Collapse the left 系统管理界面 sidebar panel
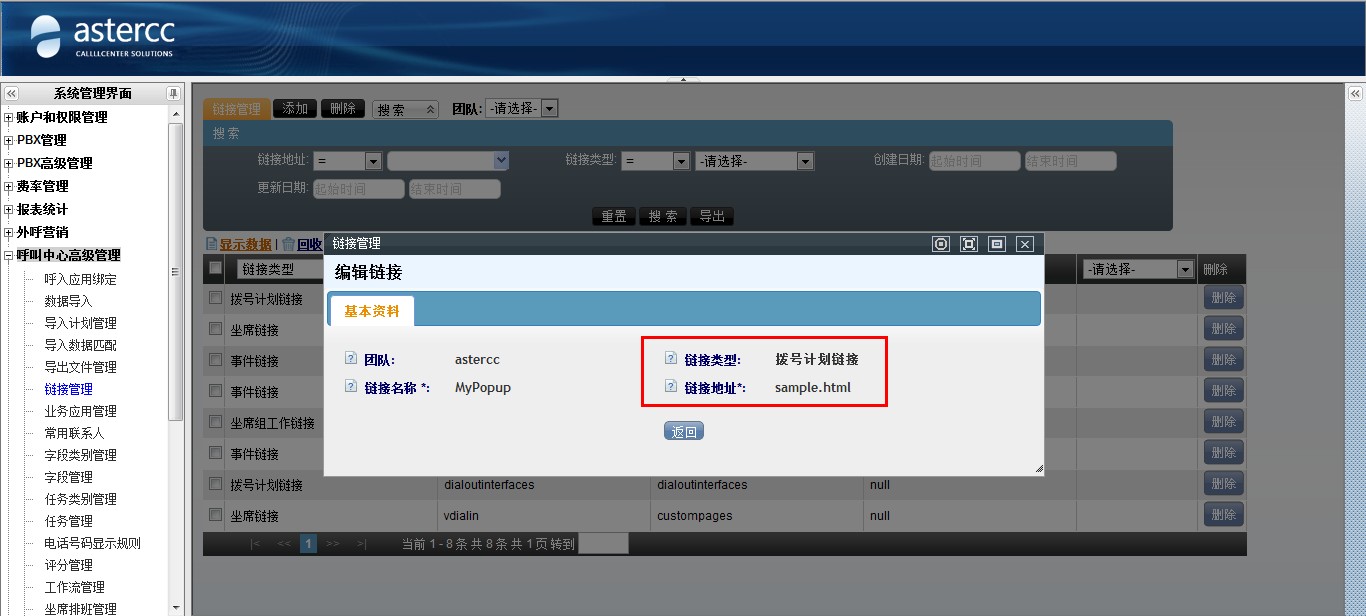This screenshot has height=616, width=1366. [11, 93]
